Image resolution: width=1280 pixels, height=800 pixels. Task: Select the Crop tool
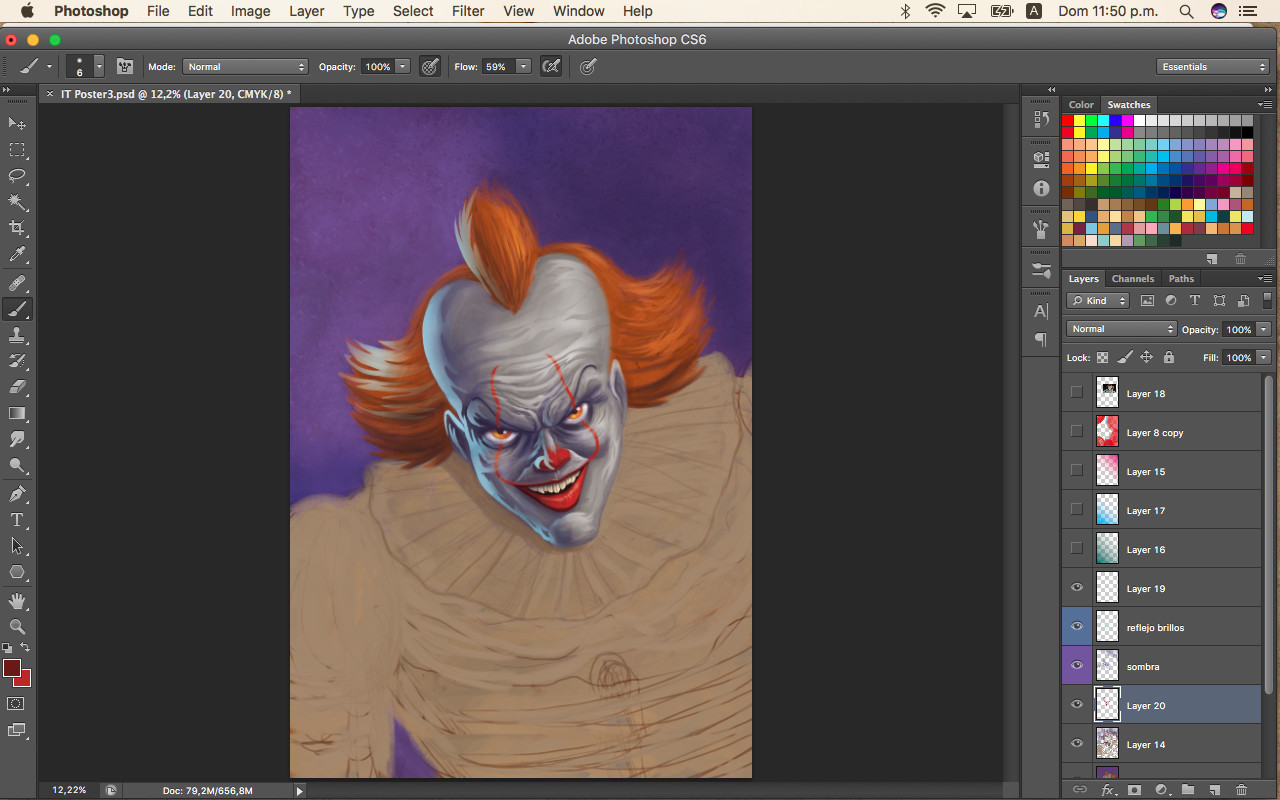pyautogui.click(x=17, y=229)
